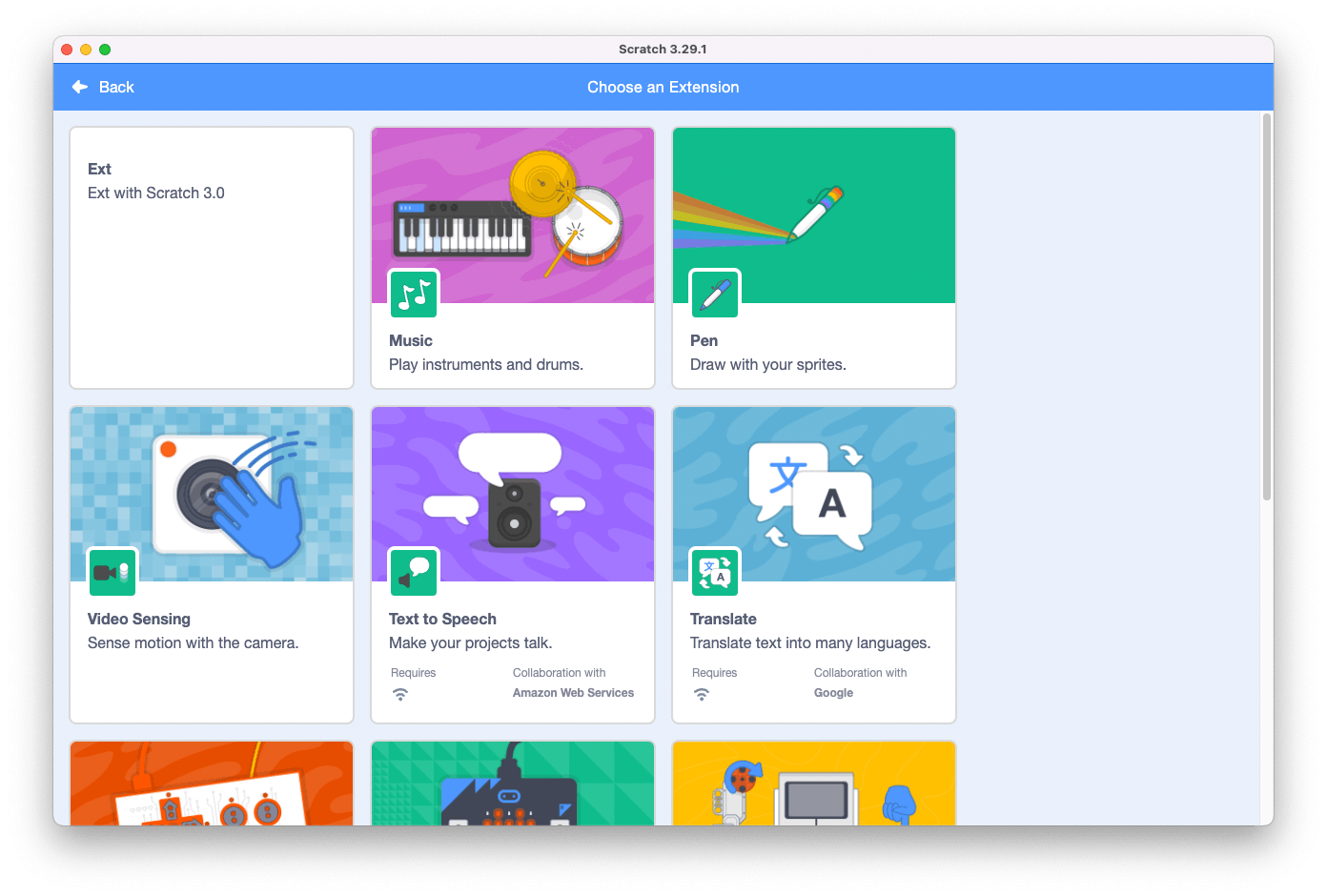
Task: Click the green macOS zoom window button
Action: (x=105, y=50)
